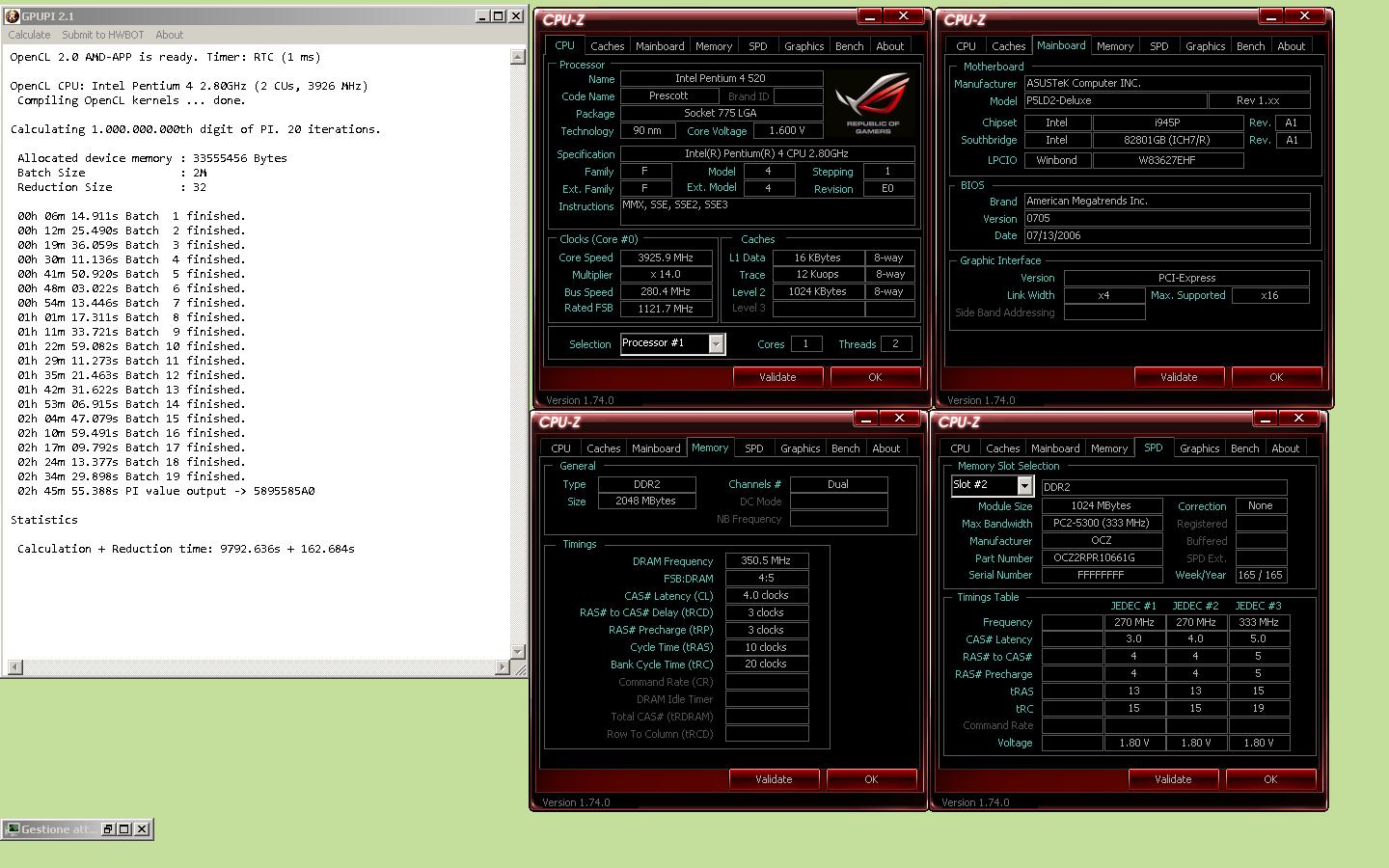1389x868 pixels.
Task: Click Validate in the Mainboard window
Action: point(1179,377)
